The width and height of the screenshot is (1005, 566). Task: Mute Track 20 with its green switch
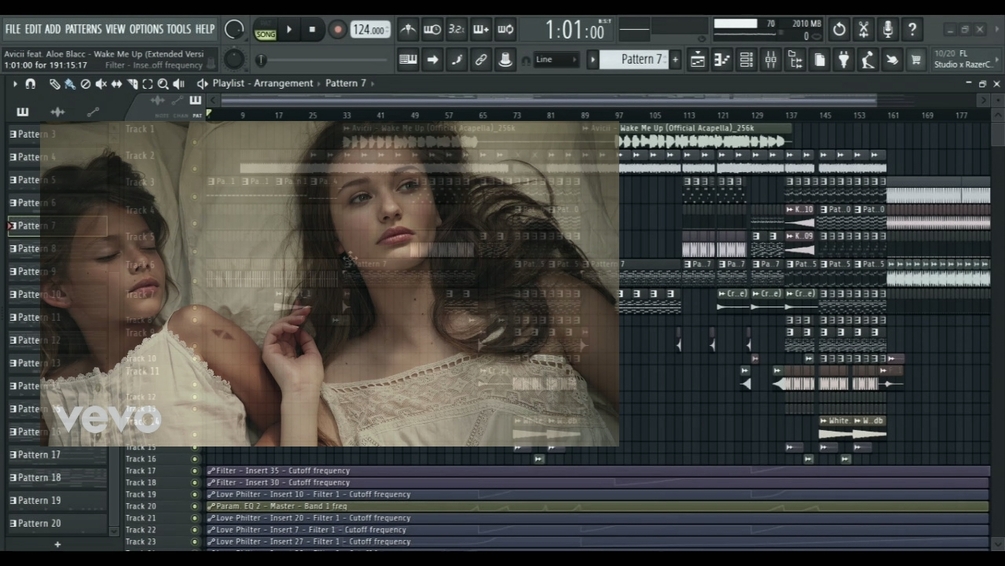pyautogui.click(x=195, y=506)
